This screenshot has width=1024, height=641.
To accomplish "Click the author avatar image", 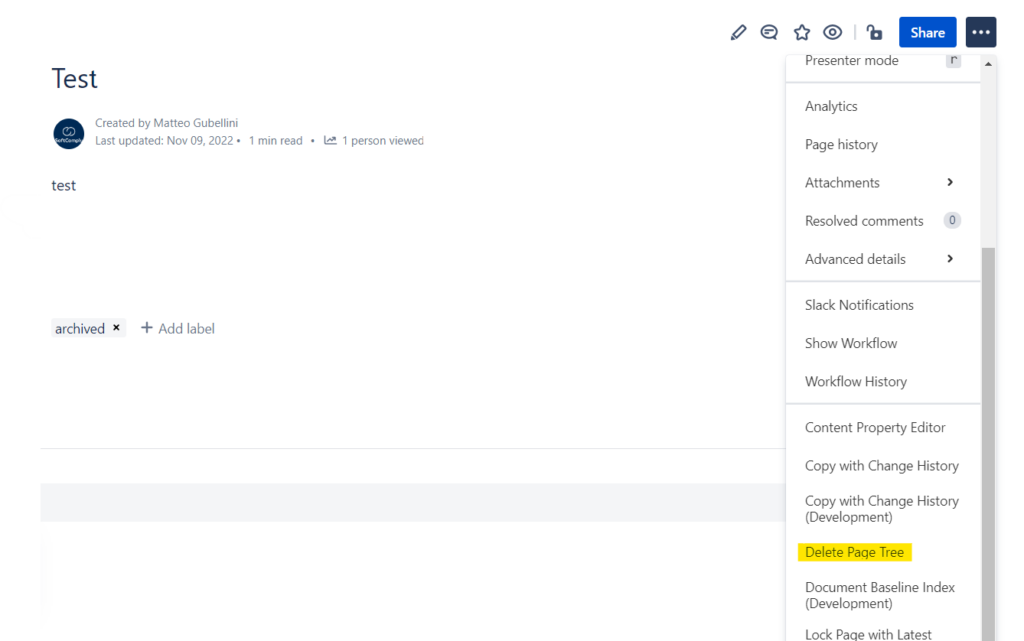I will pos(69,134).
